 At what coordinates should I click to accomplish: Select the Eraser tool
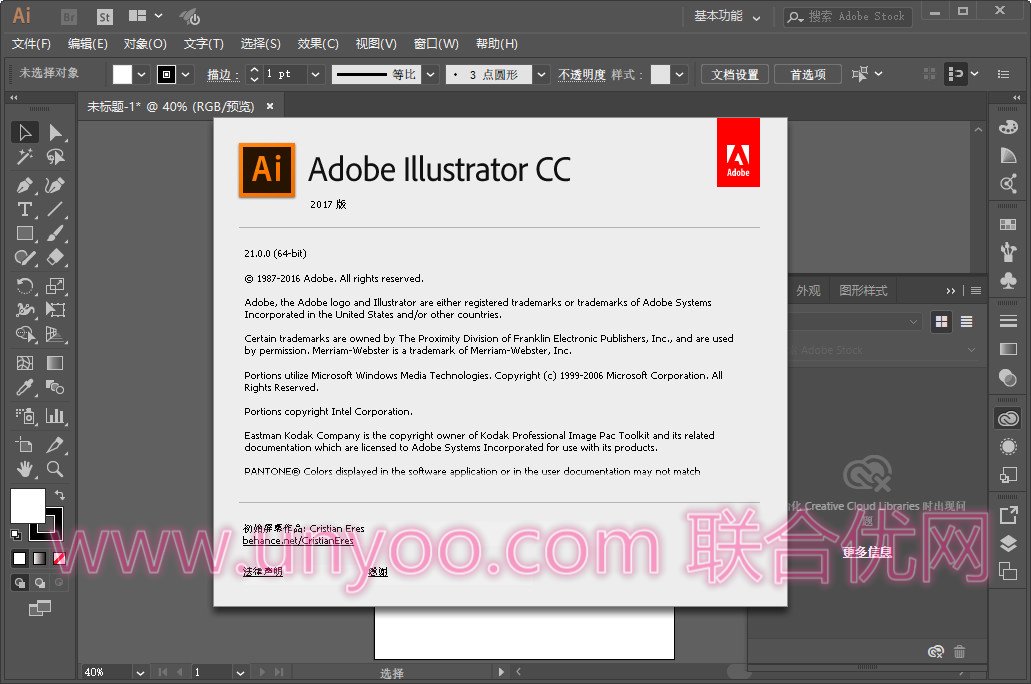pyautogui.click(x=55, y=257)
